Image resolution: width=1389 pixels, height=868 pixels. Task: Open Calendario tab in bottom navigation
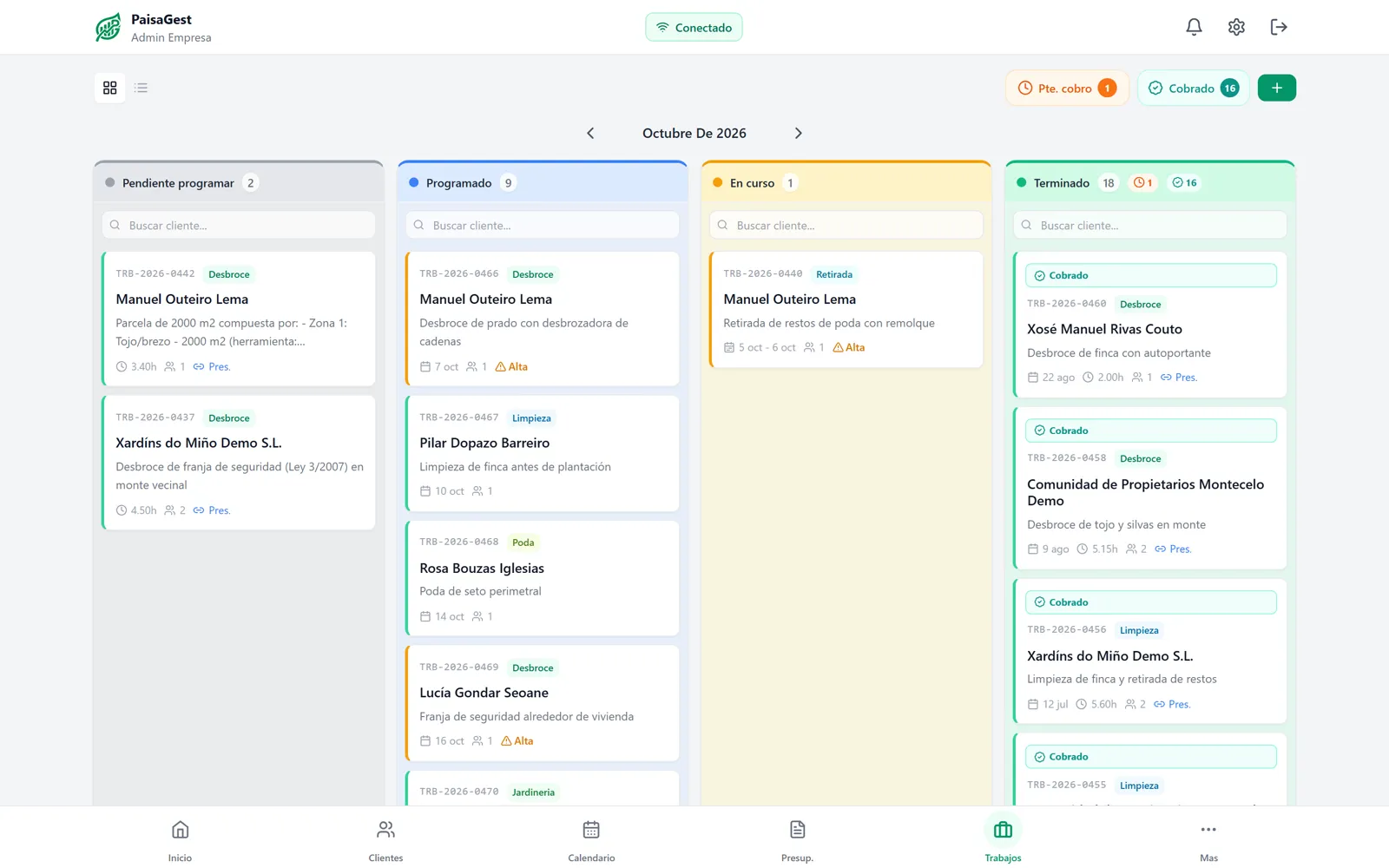click(x=591, y=839)
